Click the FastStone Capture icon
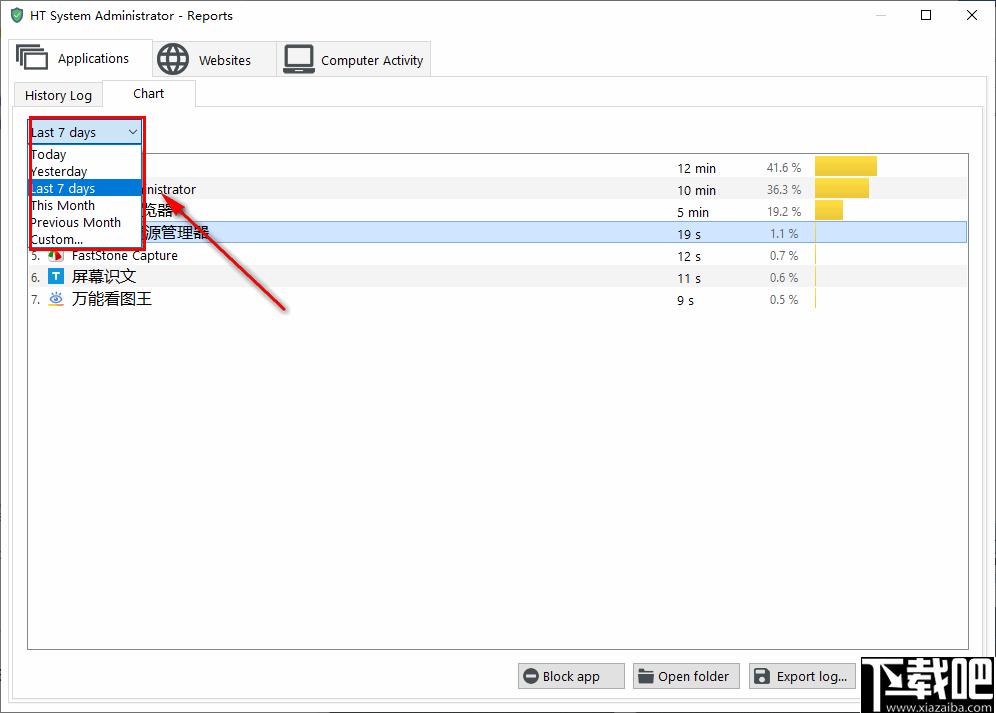The image size is (996, 713). point(57,255)
